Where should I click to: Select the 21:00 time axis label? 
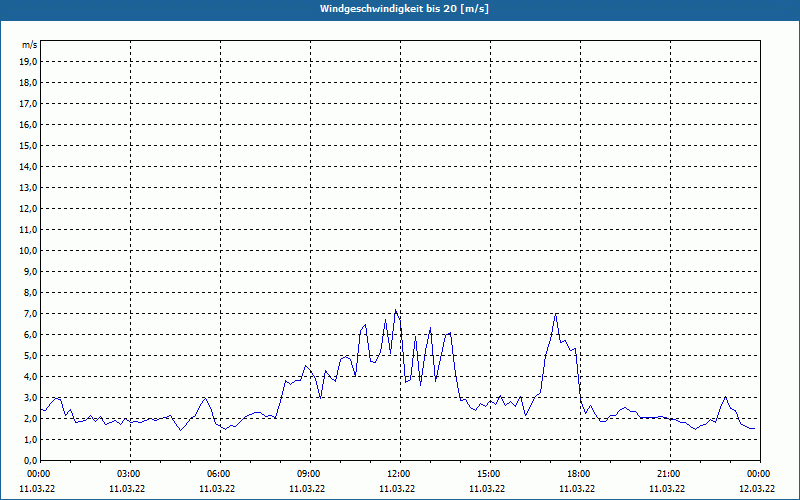(670, 474)
